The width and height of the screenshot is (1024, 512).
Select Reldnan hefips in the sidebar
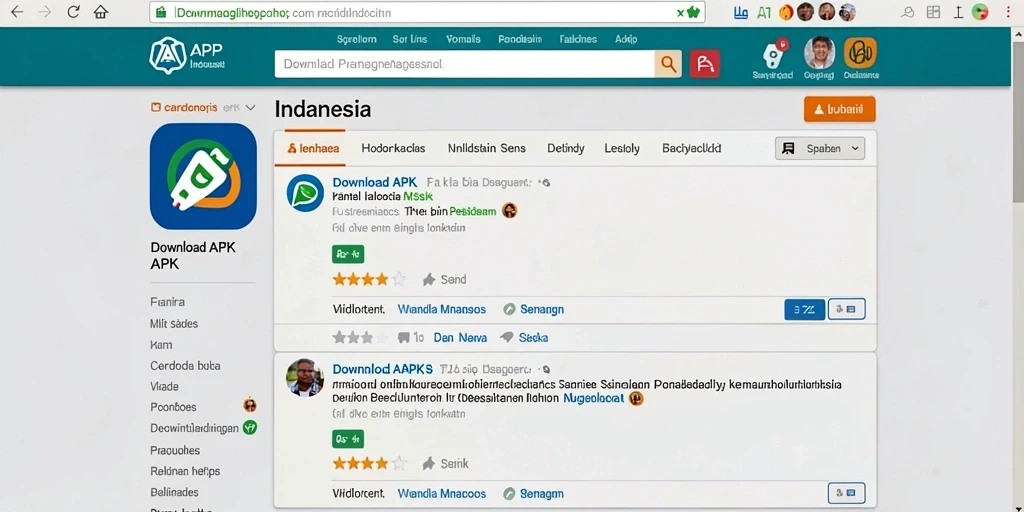185,471
